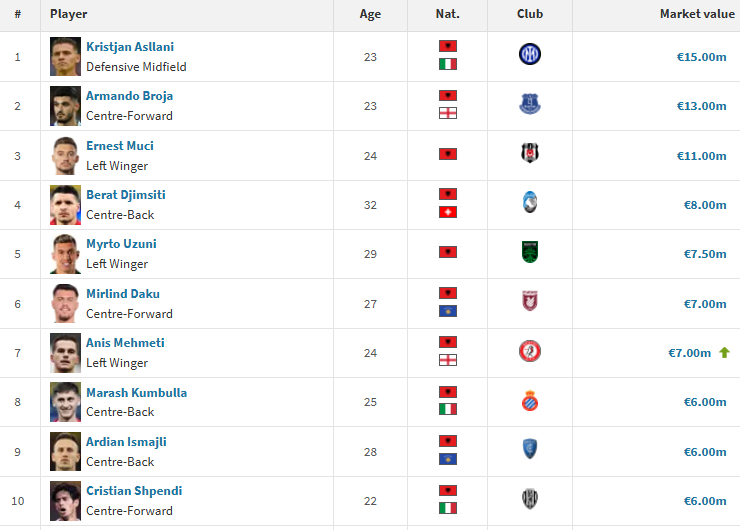Click the Everton club crest

pyautogui.click(x=530, y=104)
